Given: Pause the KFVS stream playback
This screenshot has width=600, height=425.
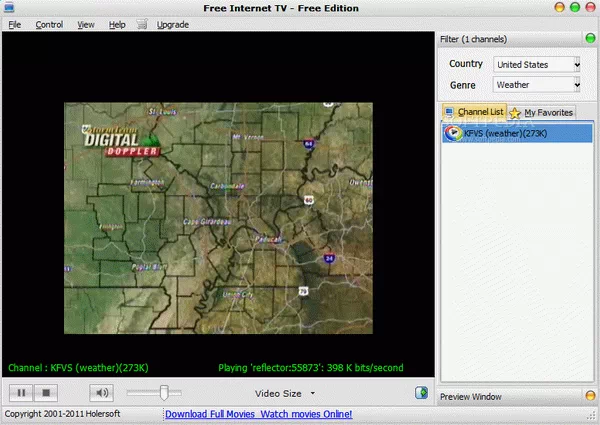Looking at the screenshot, I should (x=22, y=393).
